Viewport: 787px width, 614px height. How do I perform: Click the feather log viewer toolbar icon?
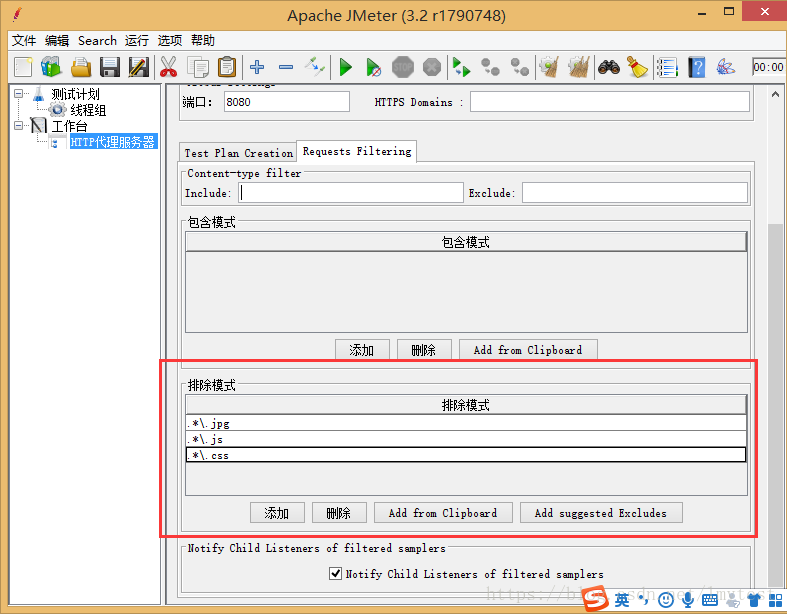[726, 67]
